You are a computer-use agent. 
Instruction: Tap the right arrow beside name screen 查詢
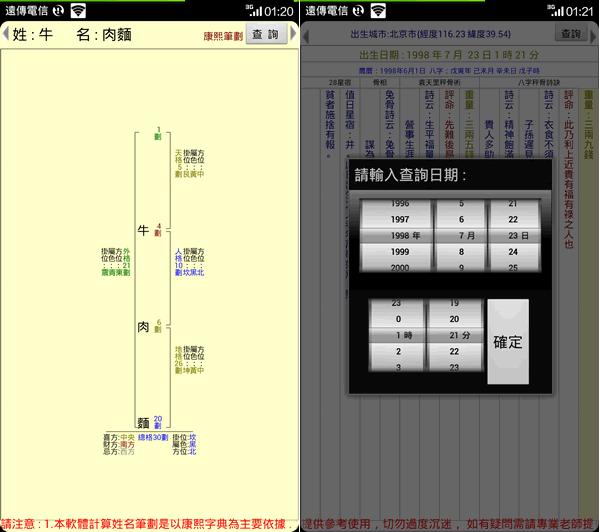293,33
